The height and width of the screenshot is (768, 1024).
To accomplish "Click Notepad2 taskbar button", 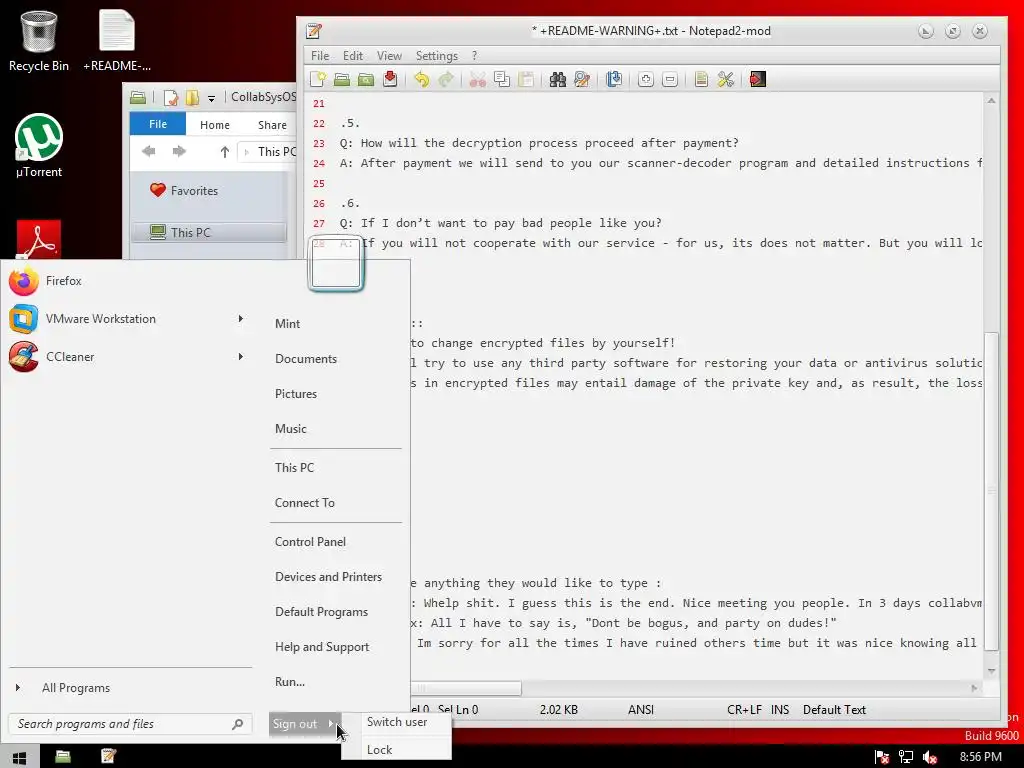I will tap(108, 757).
